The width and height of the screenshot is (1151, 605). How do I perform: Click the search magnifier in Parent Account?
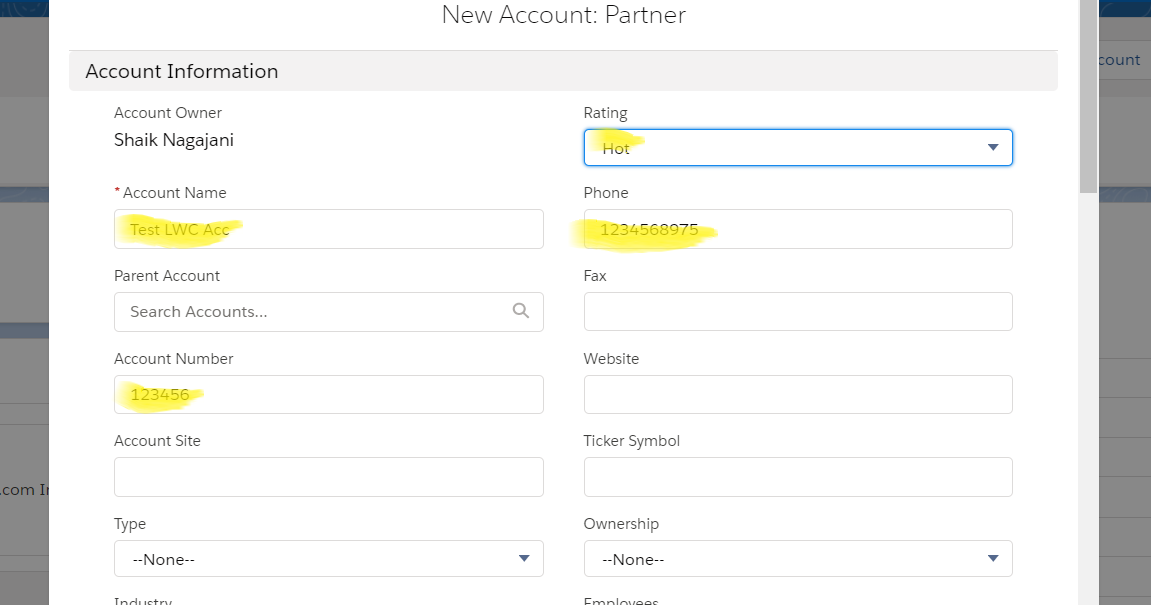tap(520, 311)
